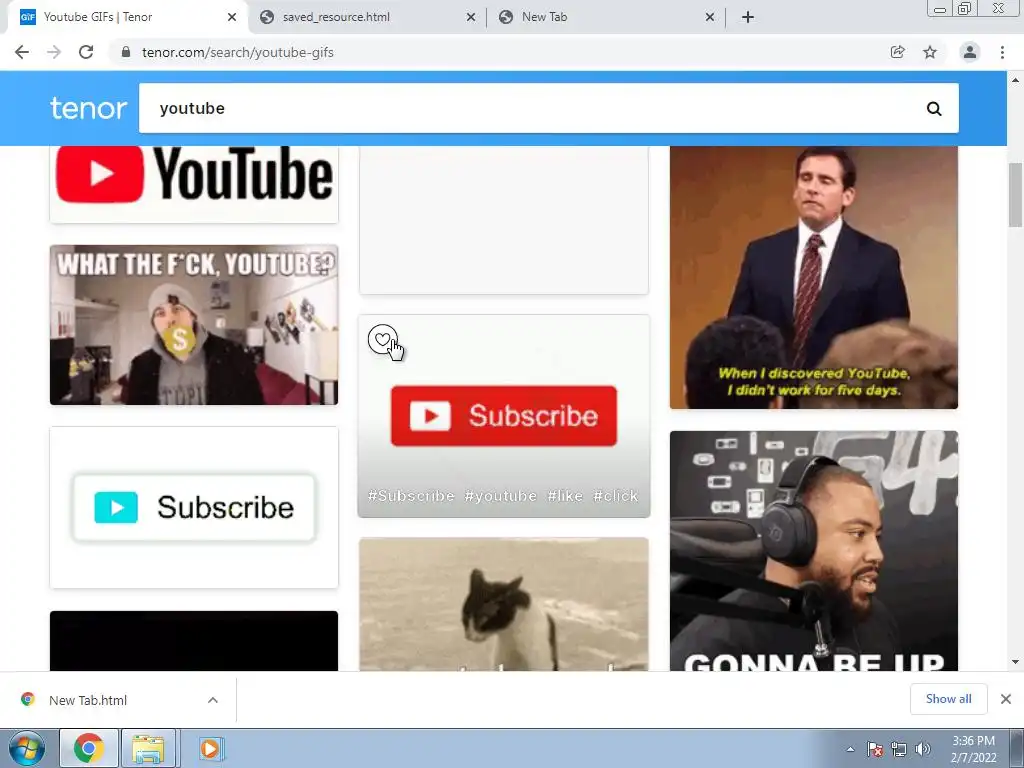Open Windows Explorer from taskbar
1024x768 pixels.
(148, 748)
